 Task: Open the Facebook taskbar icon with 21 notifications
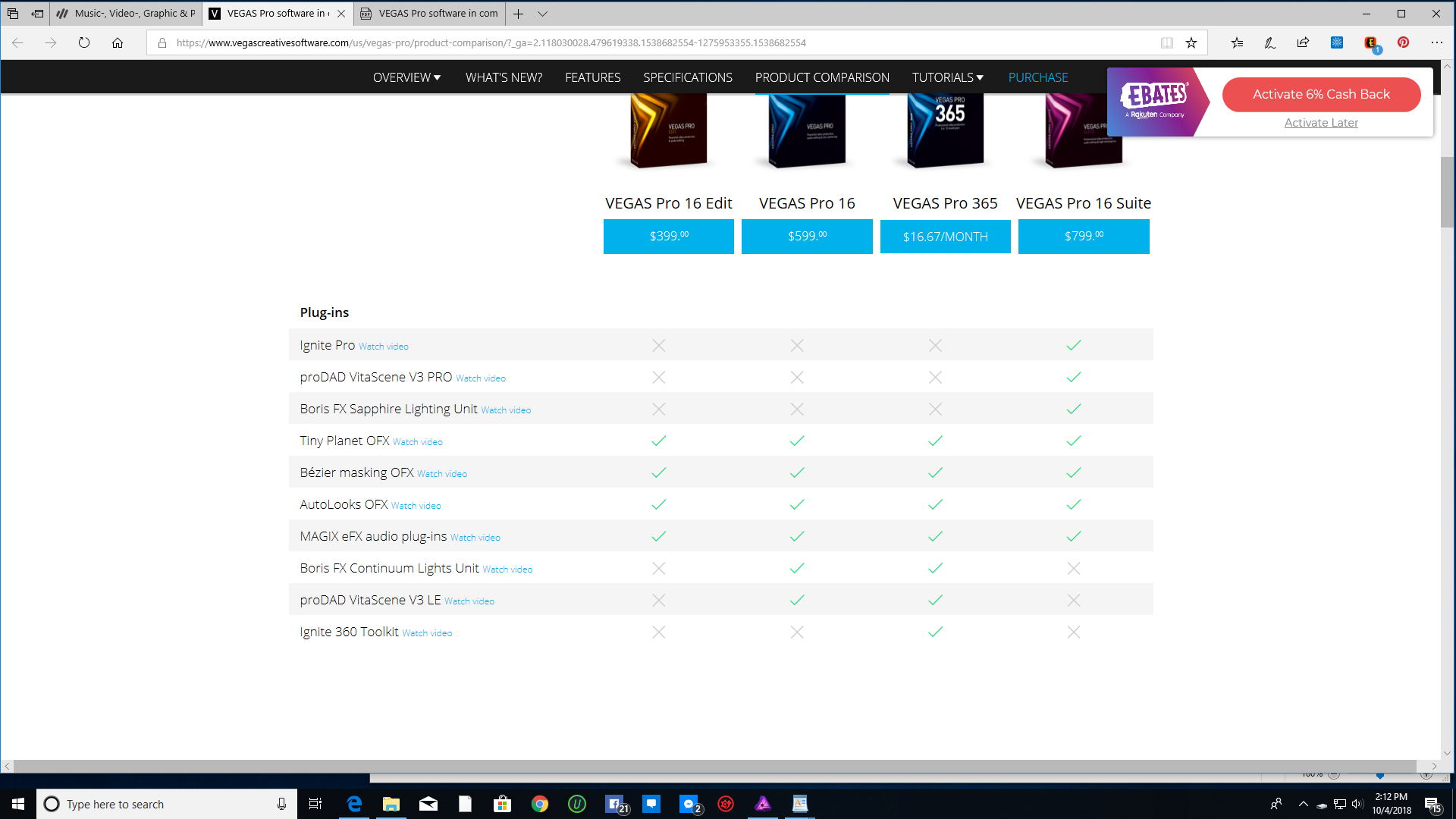coord(614,804)
